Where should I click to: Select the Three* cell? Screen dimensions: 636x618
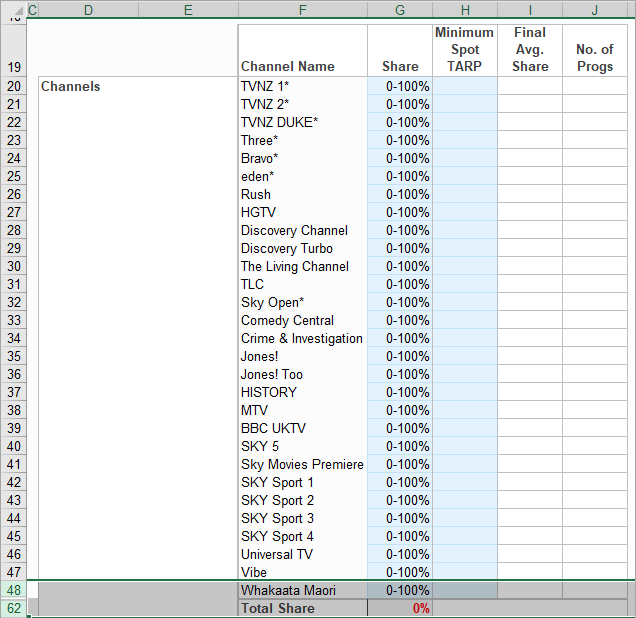pos(303,140)
